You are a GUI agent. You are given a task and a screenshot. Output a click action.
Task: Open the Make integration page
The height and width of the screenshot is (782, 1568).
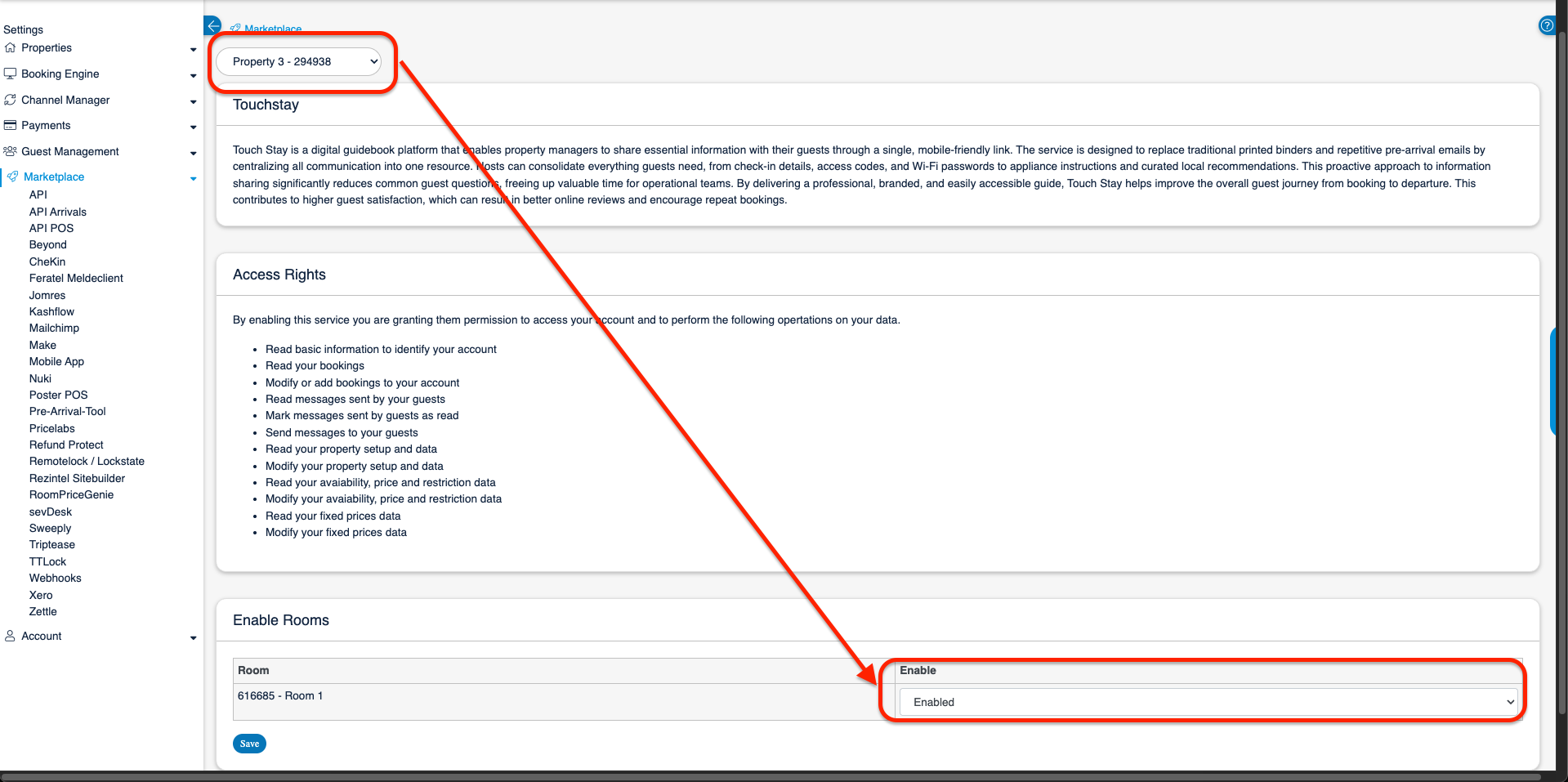[42, 345]
